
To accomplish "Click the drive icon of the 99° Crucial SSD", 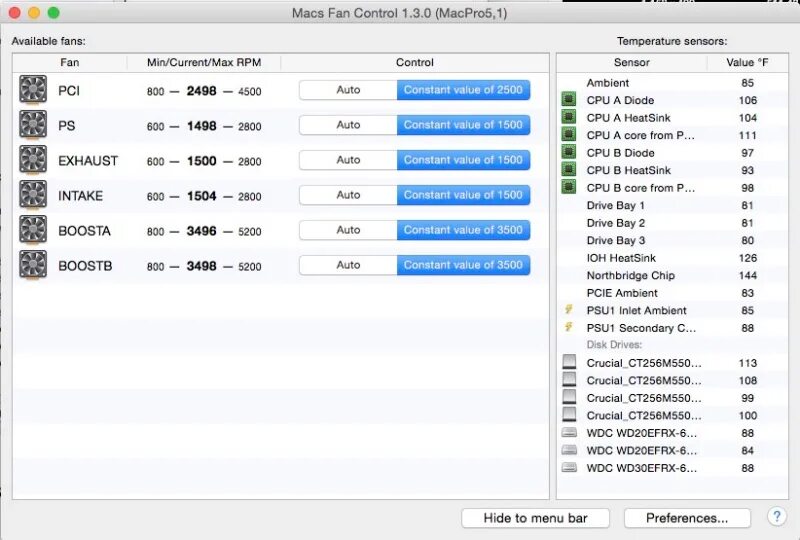I will coord(569,397).
